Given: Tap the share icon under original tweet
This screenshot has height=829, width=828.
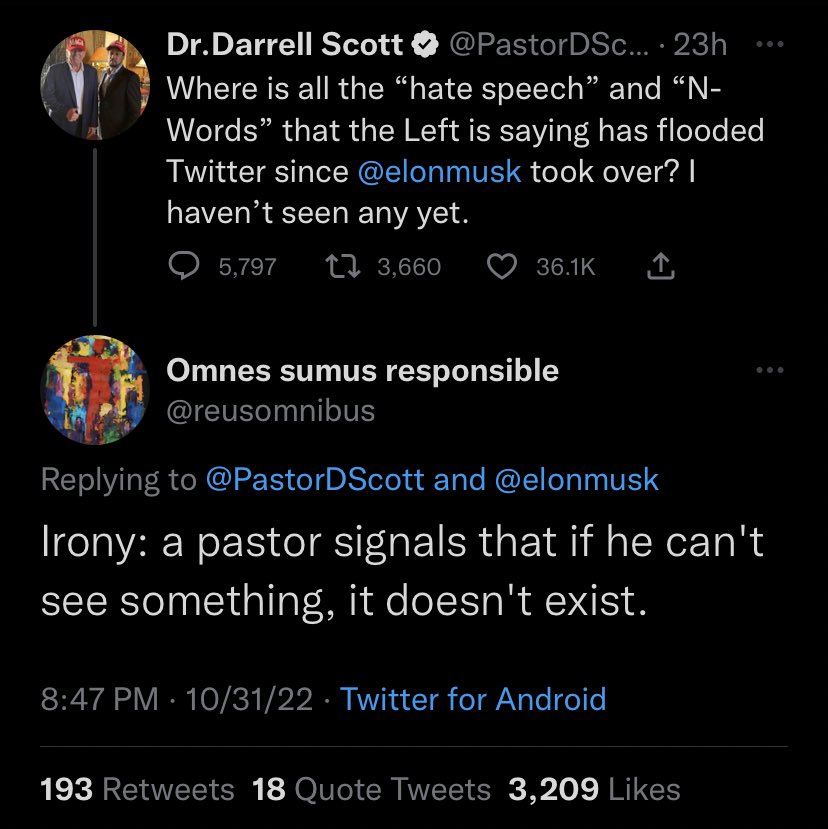Looking at the screenshot, I should pyautogui.click(x=661, y=266).
